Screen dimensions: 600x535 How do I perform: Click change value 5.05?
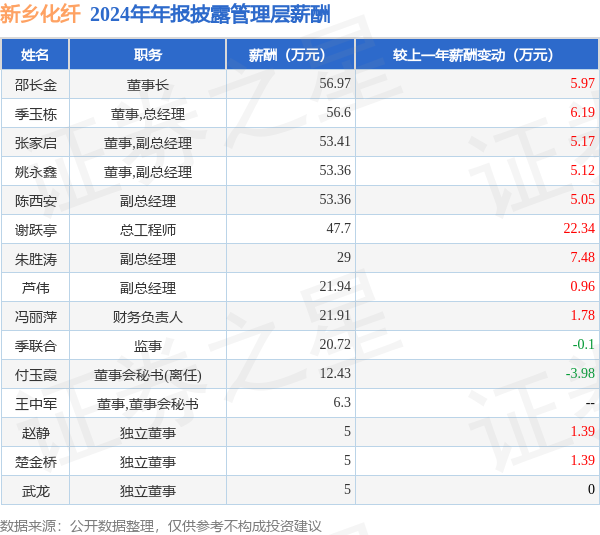(582, 199)
